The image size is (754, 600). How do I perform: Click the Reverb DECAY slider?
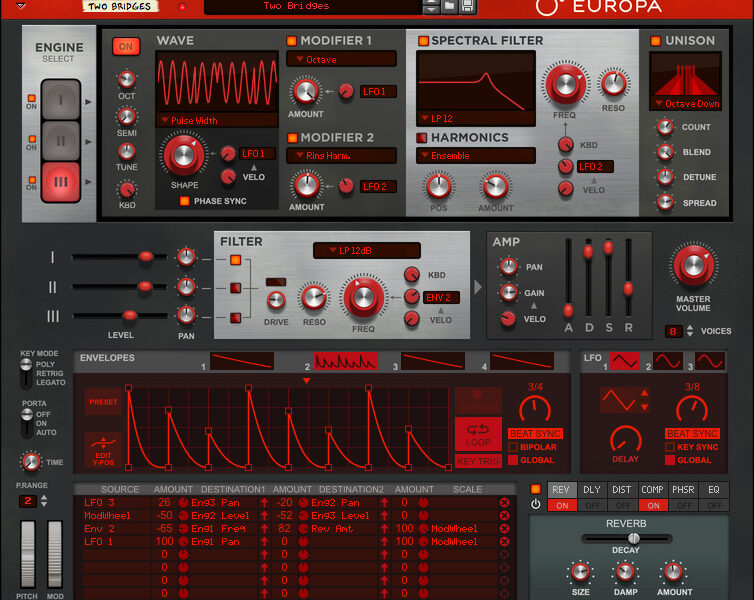pos(626,538)
